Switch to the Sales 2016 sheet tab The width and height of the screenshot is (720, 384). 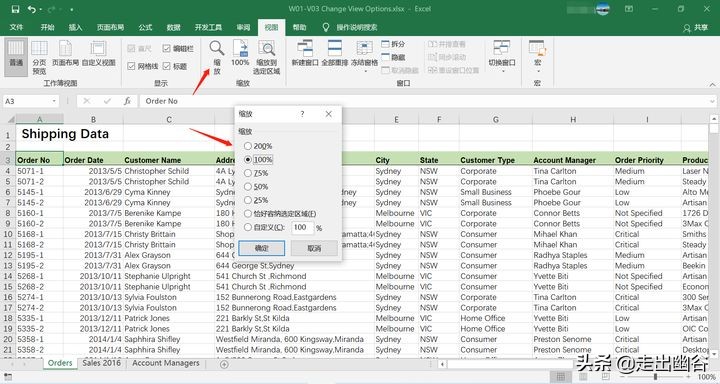(101, 363)
